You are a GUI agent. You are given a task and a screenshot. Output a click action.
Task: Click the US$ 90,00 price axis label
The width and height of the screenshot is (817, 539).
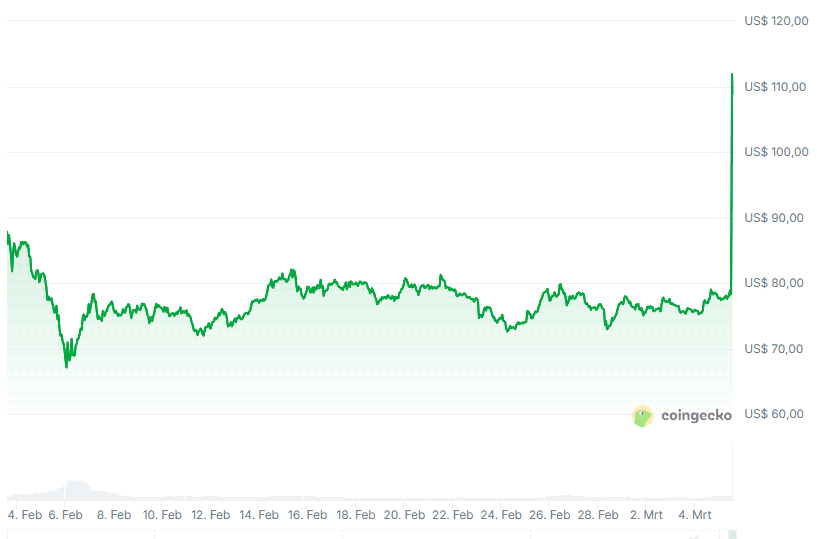click(775, 218)
